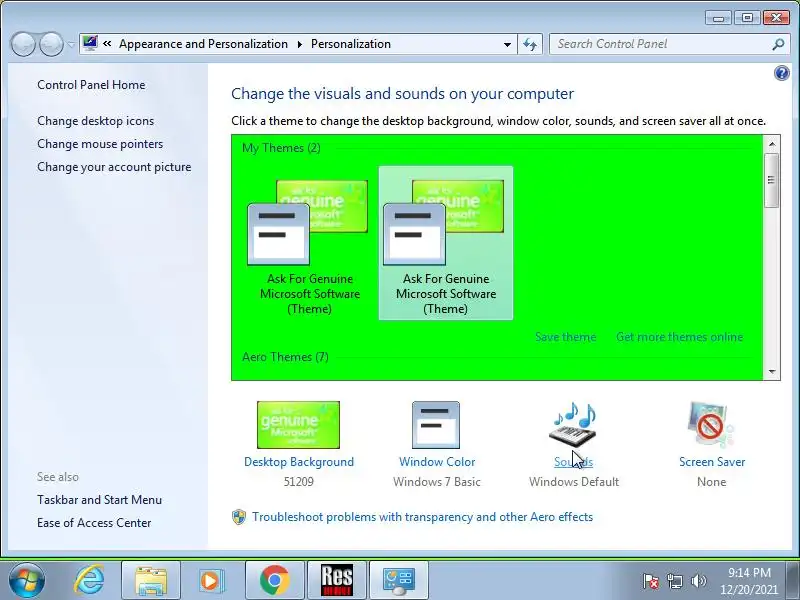Click Appearance and Personalization breadcrumb
Image resolution: width=800 pixels, height=600 pixels.
(x=204, y=44)
